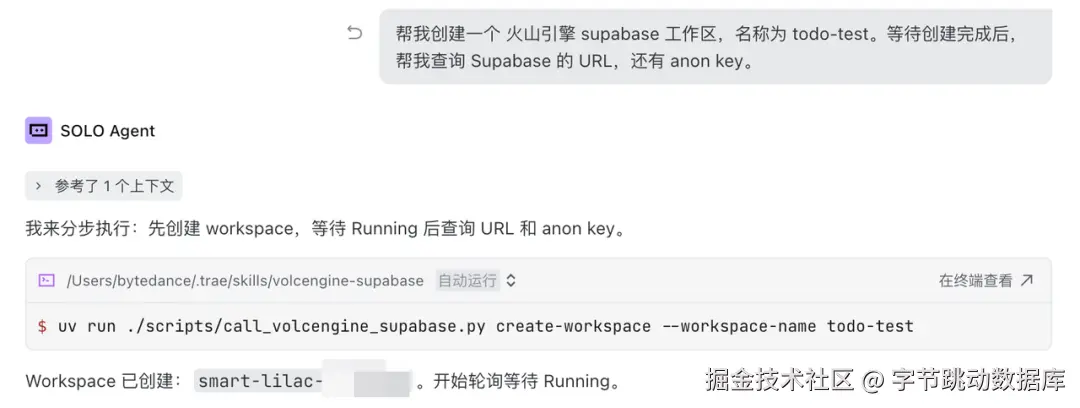The image size is (1080, 408).
Task: Select the smart-lilac workspace name chip
Action: (303, 380)
